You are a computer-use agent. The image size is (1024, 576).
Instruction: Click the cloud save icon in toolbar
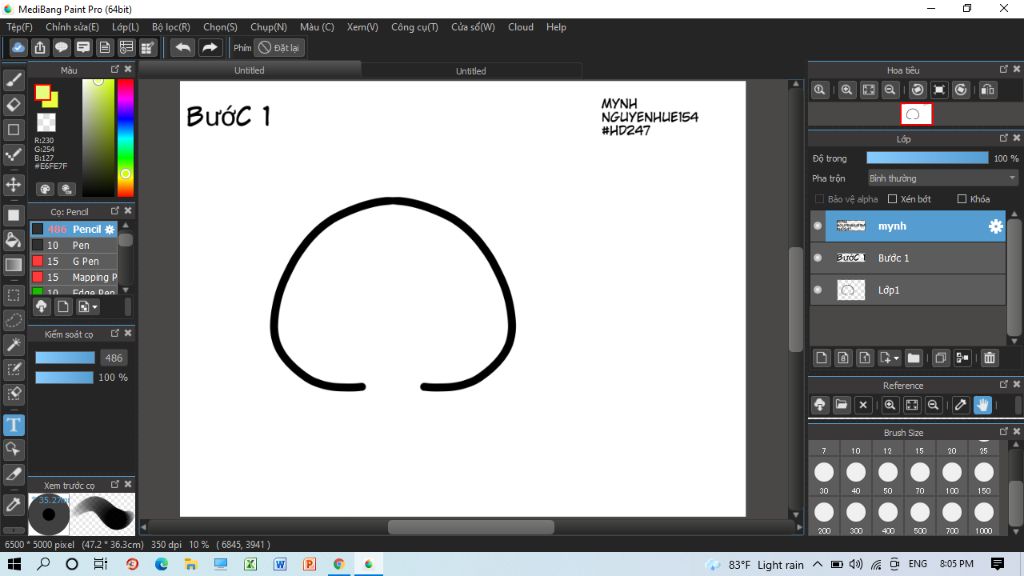[18, 48]
